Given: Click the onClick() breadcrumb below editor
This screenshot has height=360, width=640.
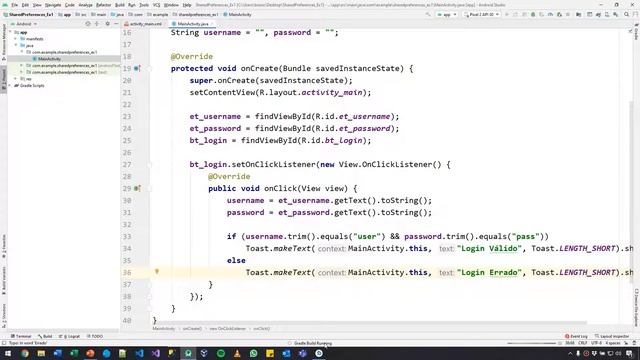Looking at the screenshot, I should tap(262, 329).
